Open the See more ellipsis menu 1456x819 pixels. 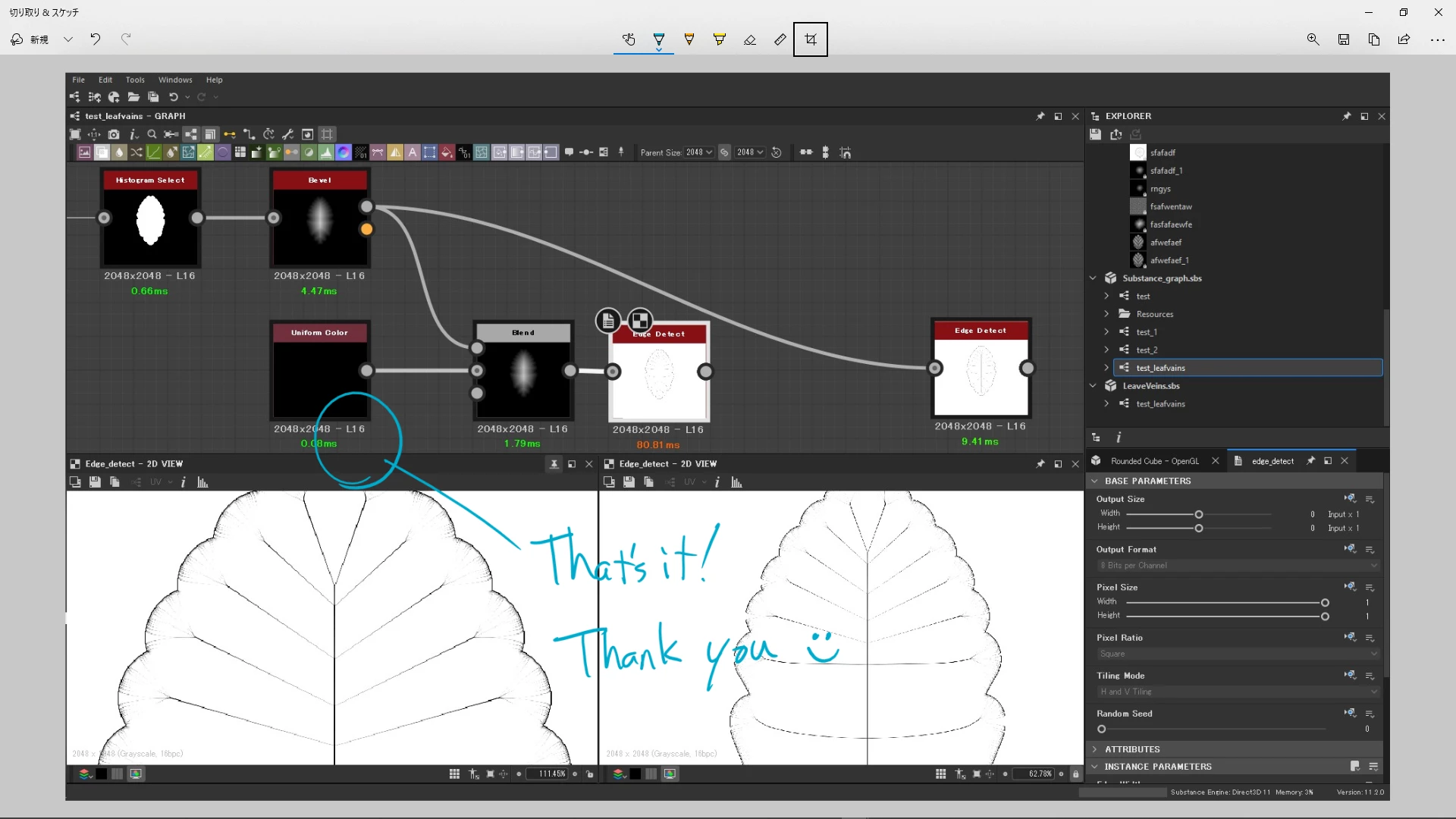pos(1437,39)
